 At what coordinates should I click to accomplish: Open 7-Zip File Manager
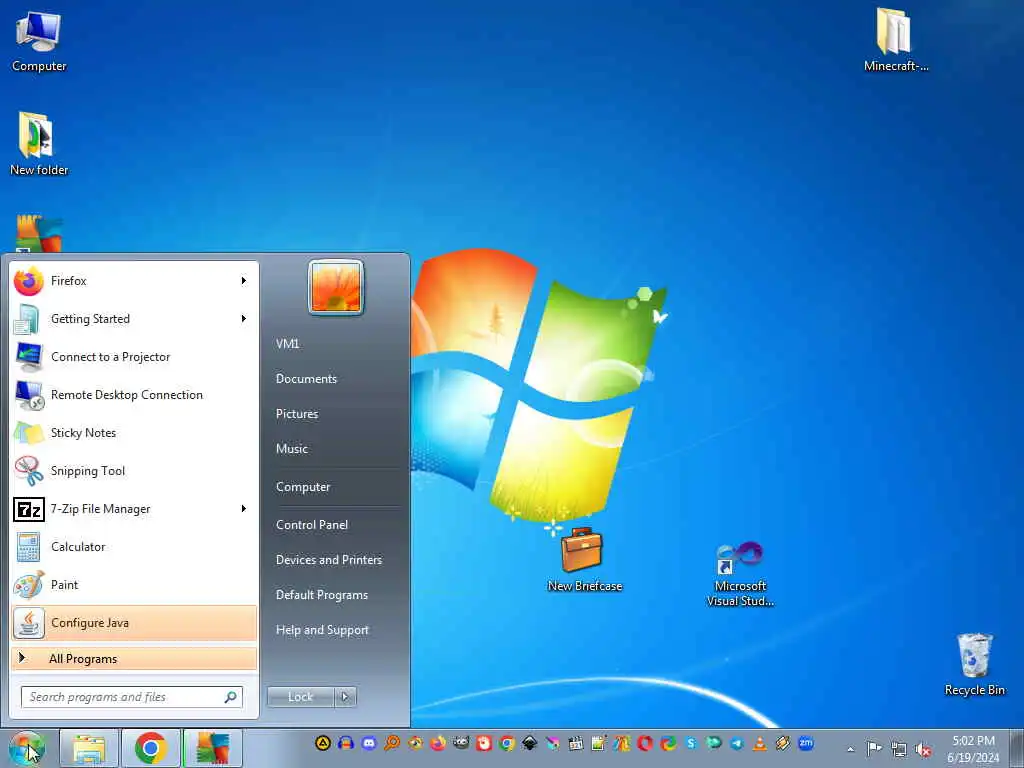pyautogui.click(x=134, y=509)
